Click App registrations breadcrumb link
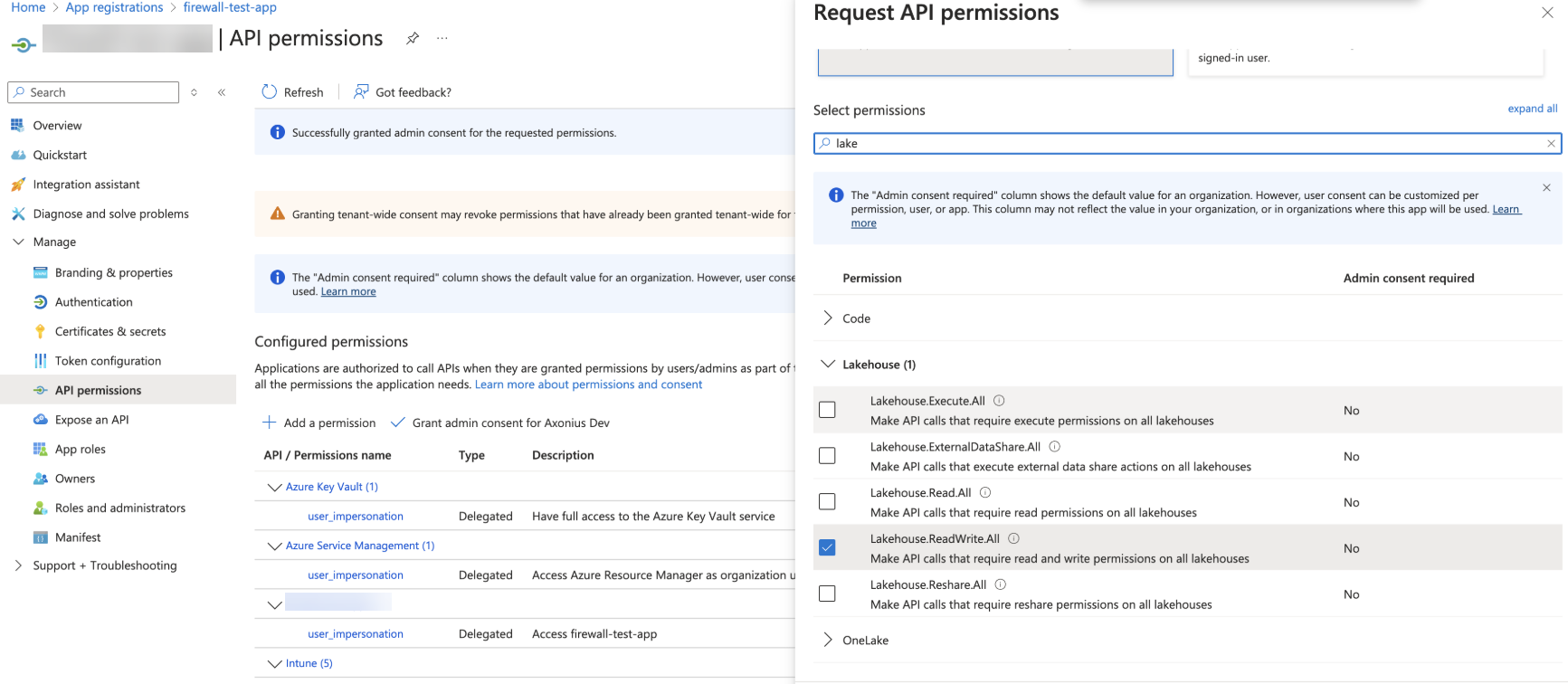Viewport: 1568px width, 684px height. [x=114, y=7]
